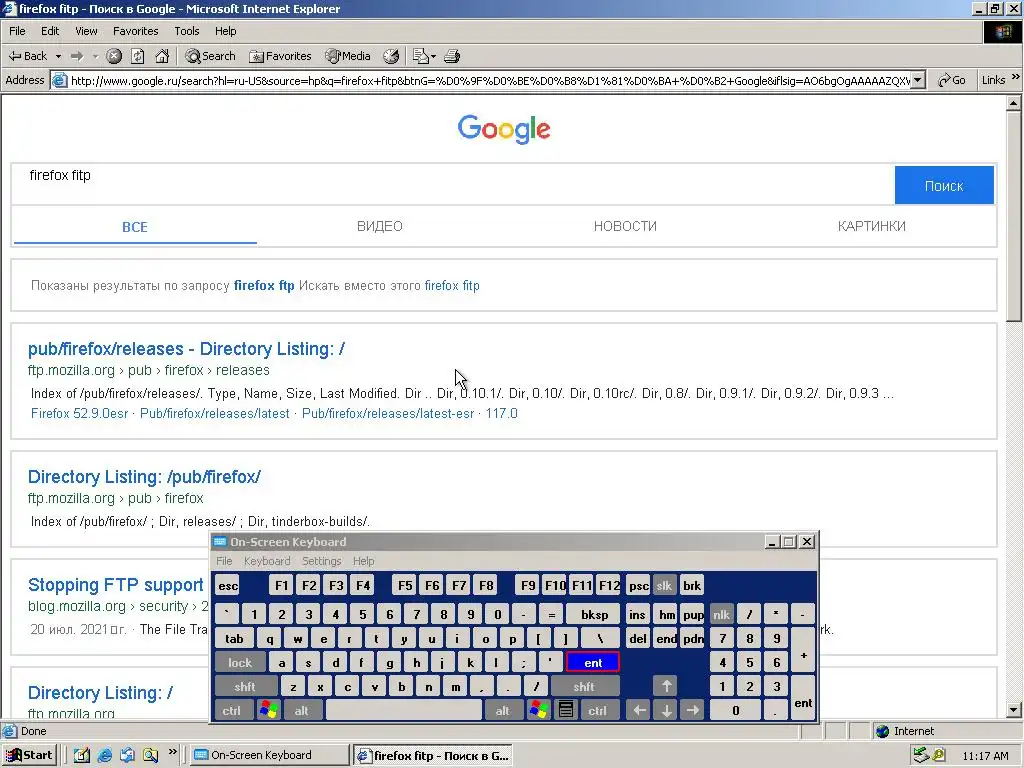
Task: Click the blue Поиск search button
Action: click(944, 185)
